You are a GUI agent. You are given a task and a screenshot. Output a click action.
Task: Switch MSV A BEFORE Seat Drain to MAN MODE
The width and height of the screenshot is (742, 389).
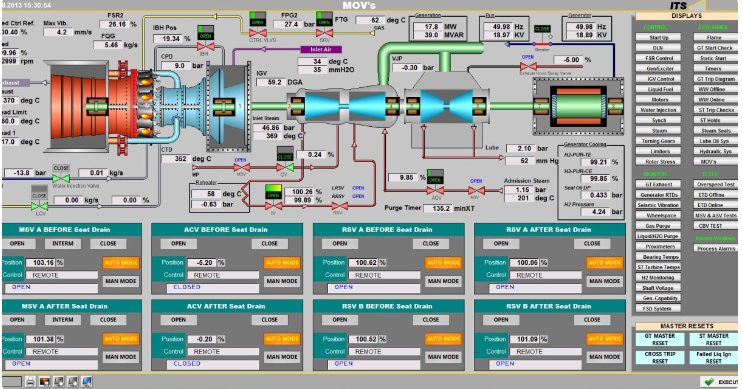[121, 281]
